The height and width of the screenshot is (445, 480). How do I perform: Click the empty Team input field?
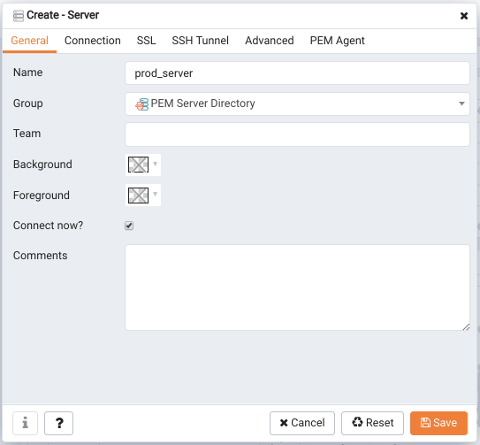point(297,134)
